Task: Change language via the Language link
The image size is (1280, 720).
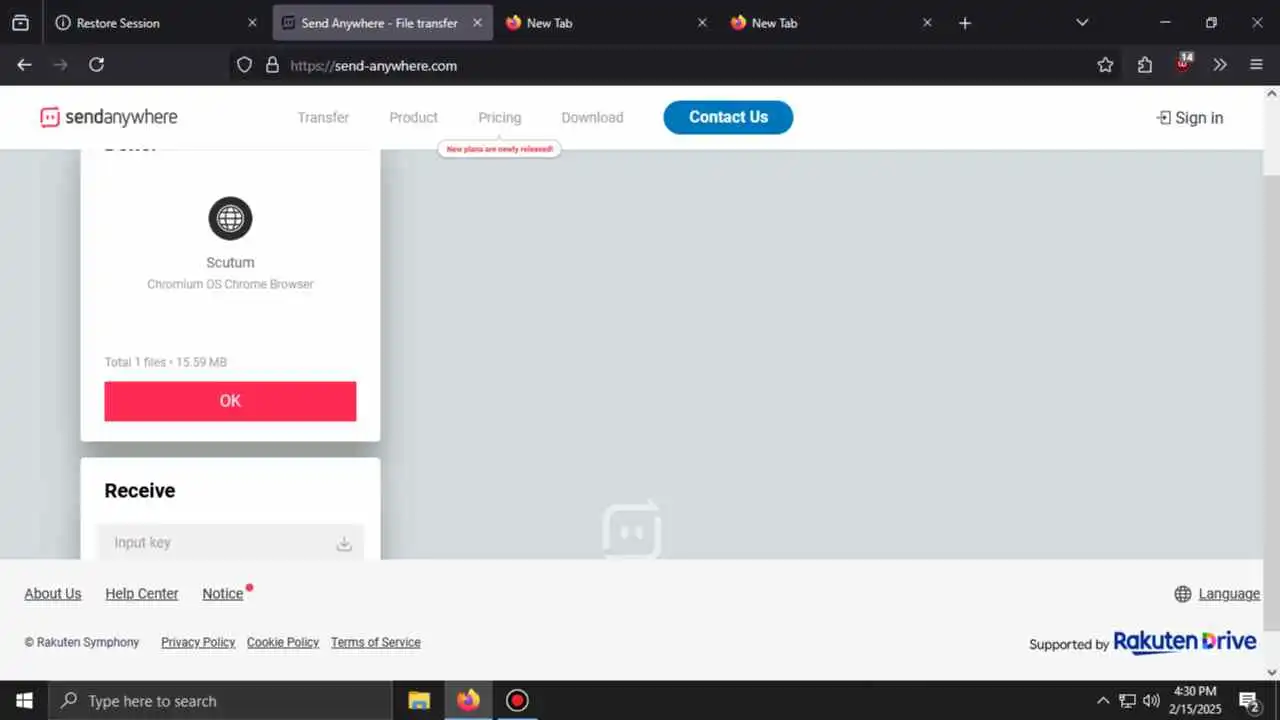Action: coord(1217,593)
